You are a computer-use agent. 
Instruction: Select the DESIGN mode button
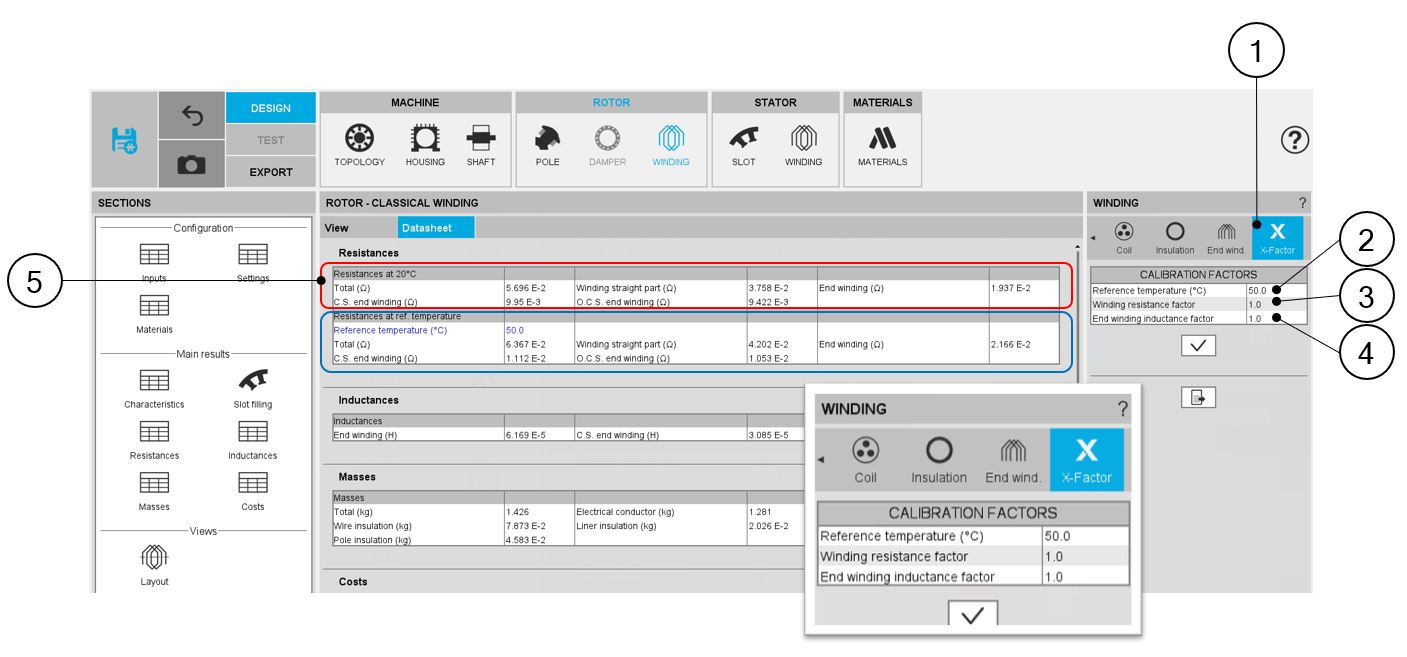point(270,108)
